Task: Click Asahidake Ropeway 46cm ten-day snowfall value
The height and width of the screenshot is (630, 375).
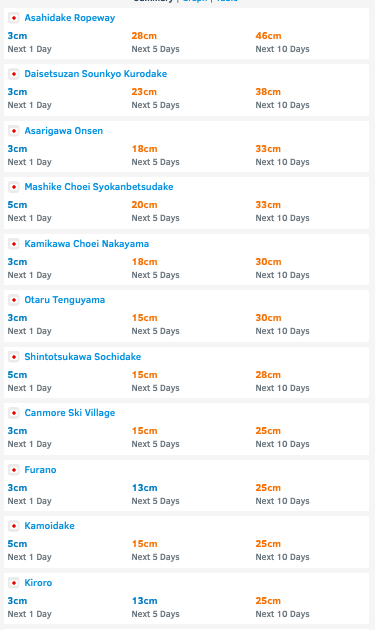Action: [268, 36]
